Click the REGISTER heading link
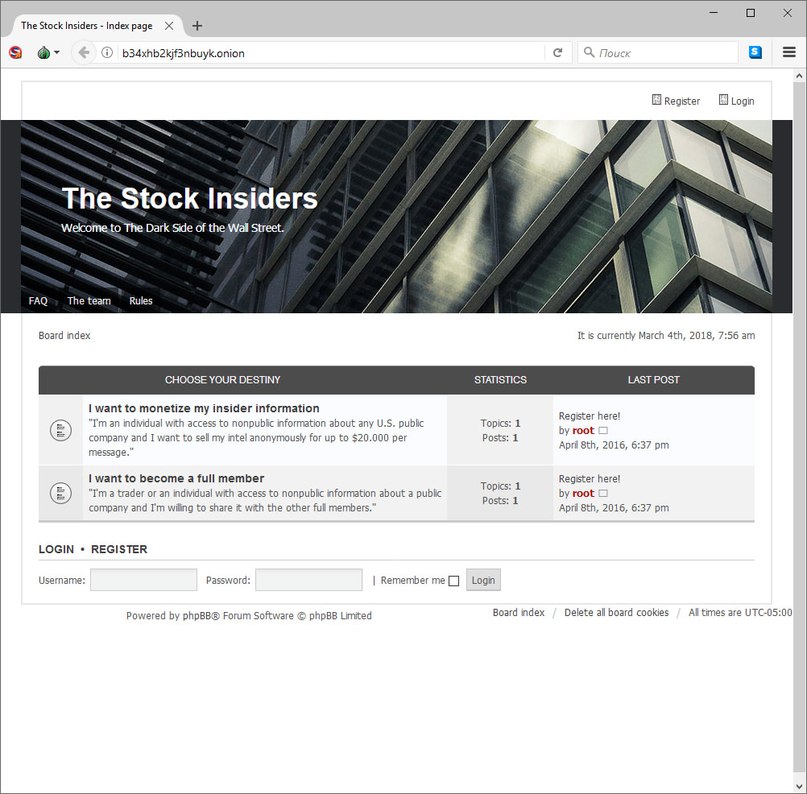Image resolution: width=807 pixels, height=794 pixels. pyautogui.click(x=119, y=549)
